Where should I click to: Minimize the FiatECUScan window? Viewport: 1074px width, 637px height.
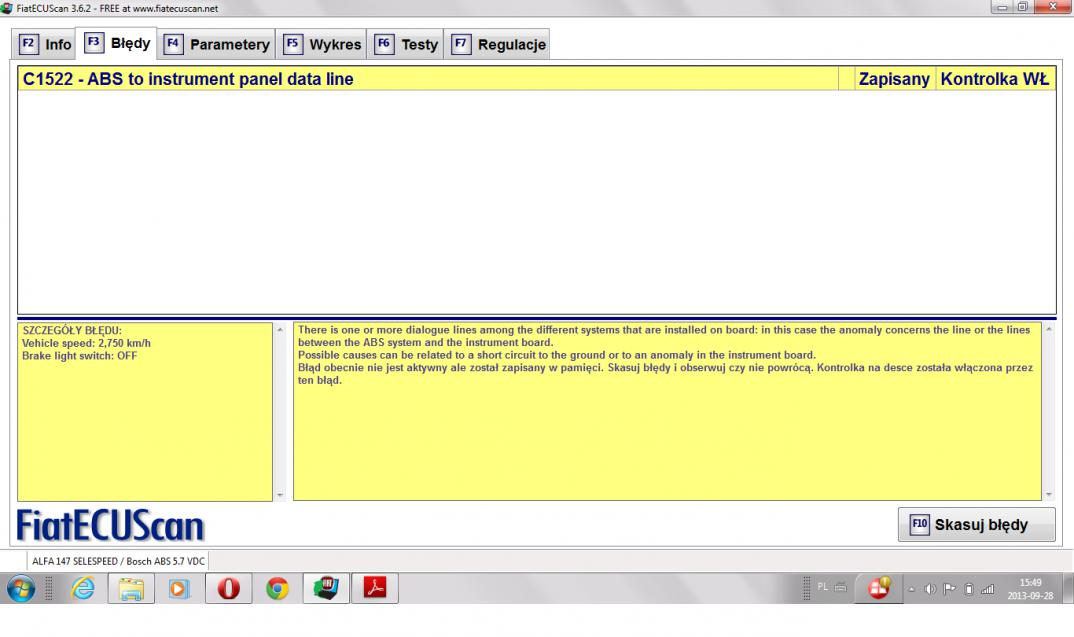1002,7
